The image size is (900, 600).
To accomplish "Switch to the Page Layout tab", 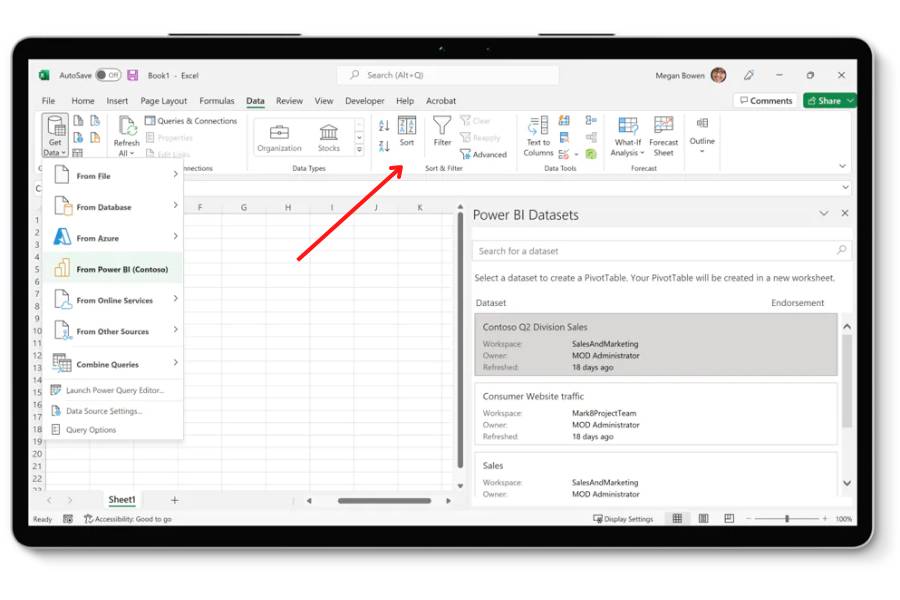I will (x=164, y=100).
